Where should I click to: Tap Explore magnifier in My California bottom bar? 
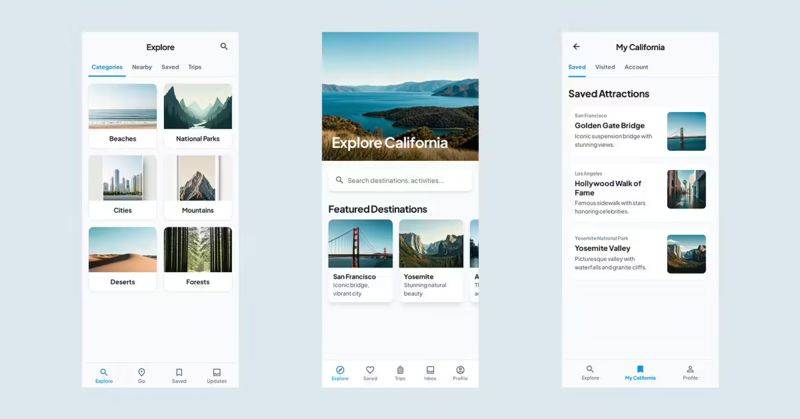[x=590, y=368]
